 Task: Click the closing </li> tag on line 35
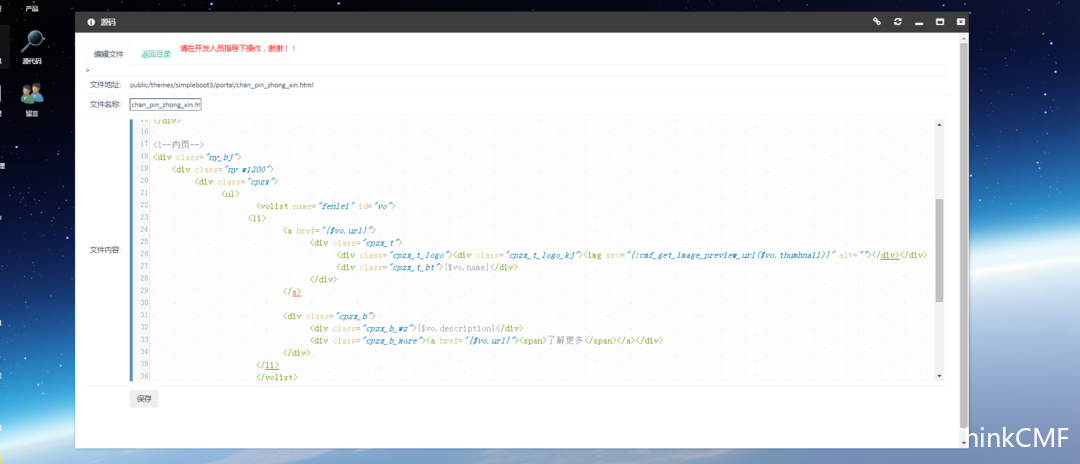tap(267, 365)
